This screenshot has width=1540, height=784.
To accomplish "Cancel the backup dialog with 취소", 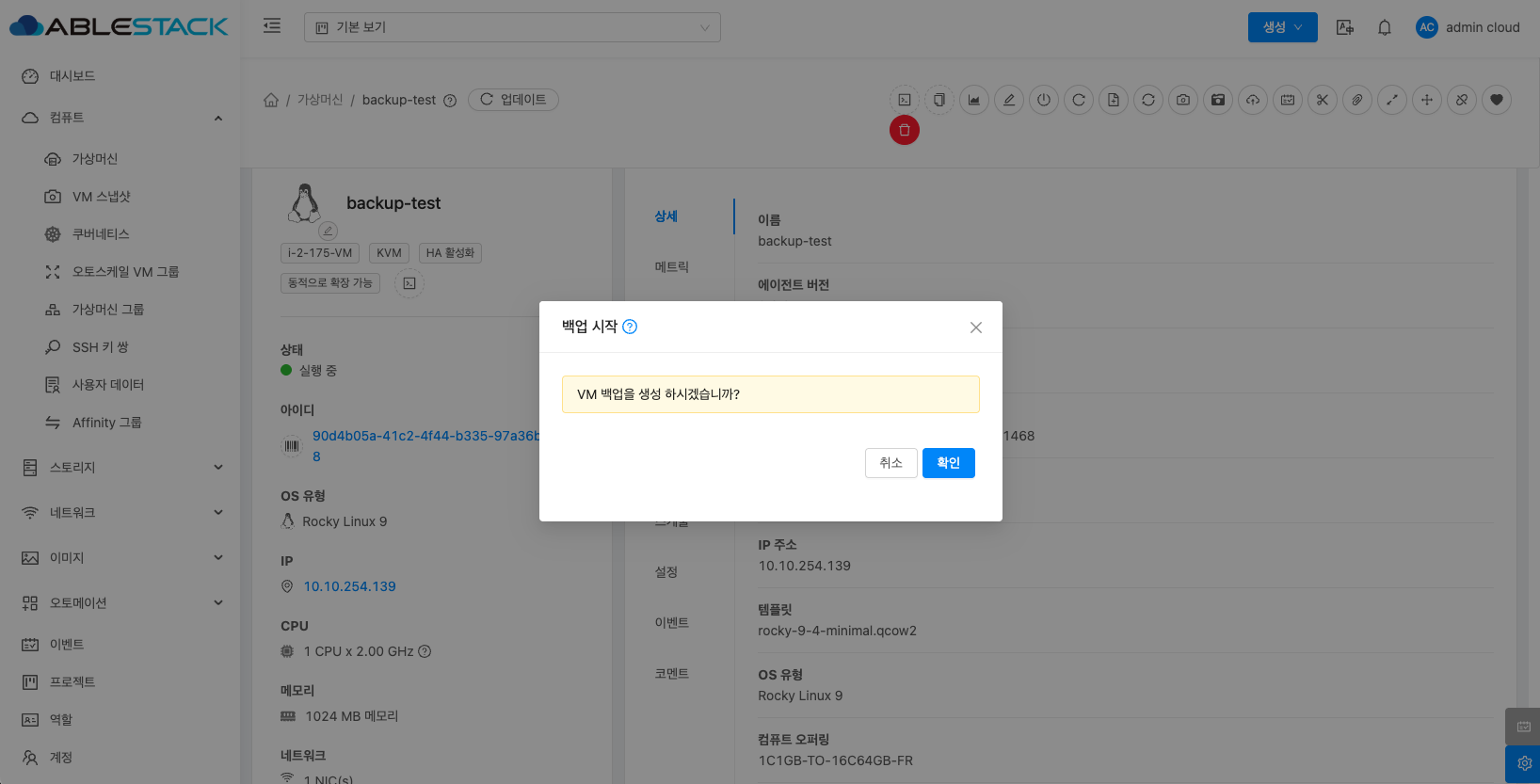I will click(890, 463).
